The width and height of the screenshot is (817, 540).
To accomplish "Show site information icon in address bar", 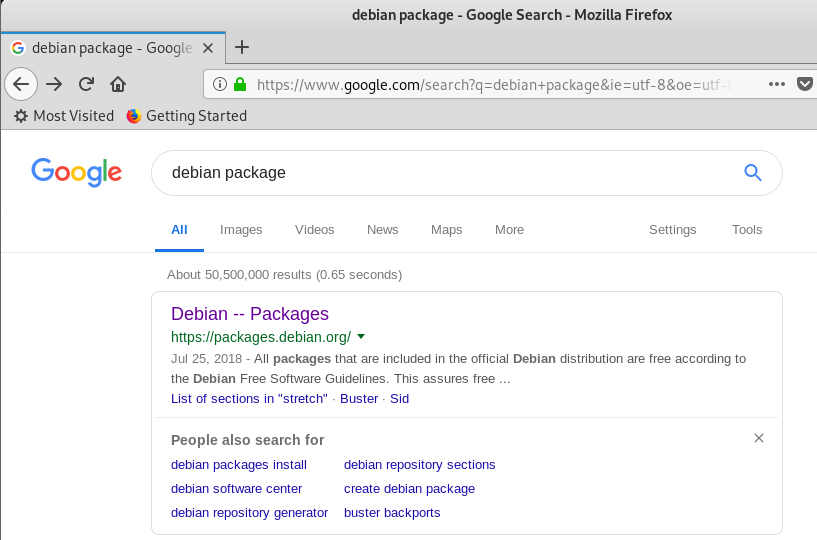I will (220, 84).
